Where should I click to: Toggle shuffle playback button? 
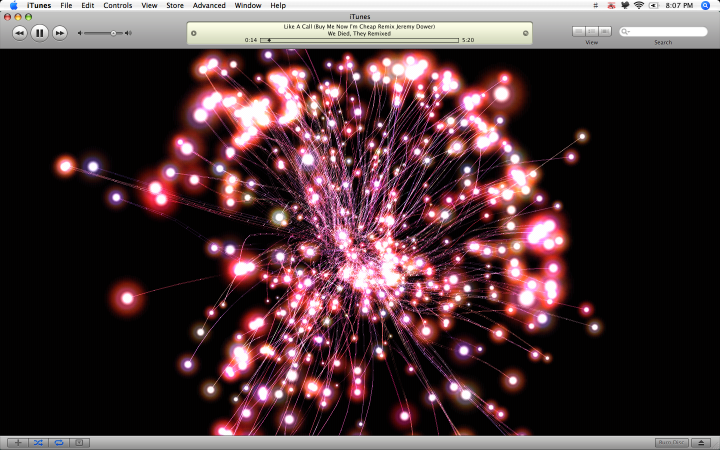pos(38,443)
